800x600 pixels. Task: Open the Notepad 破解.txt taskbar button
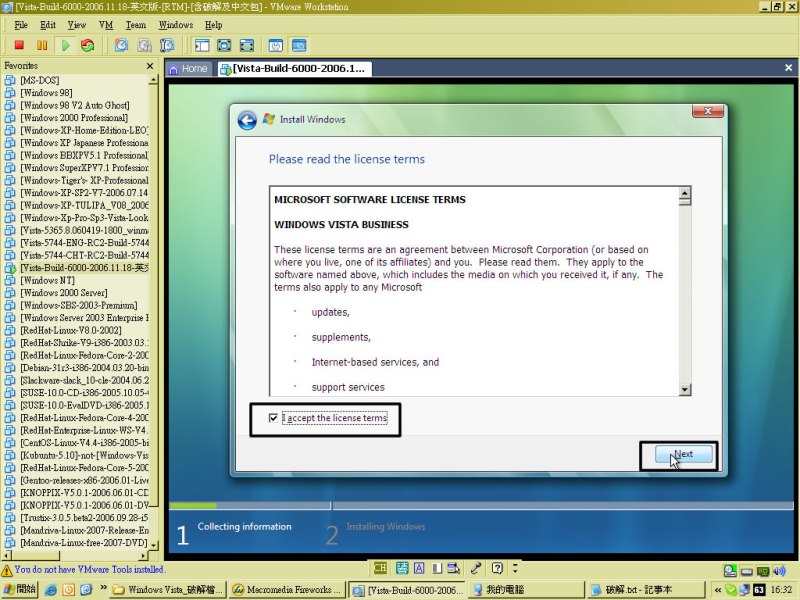pyautogui.click(x=645, y=590)
